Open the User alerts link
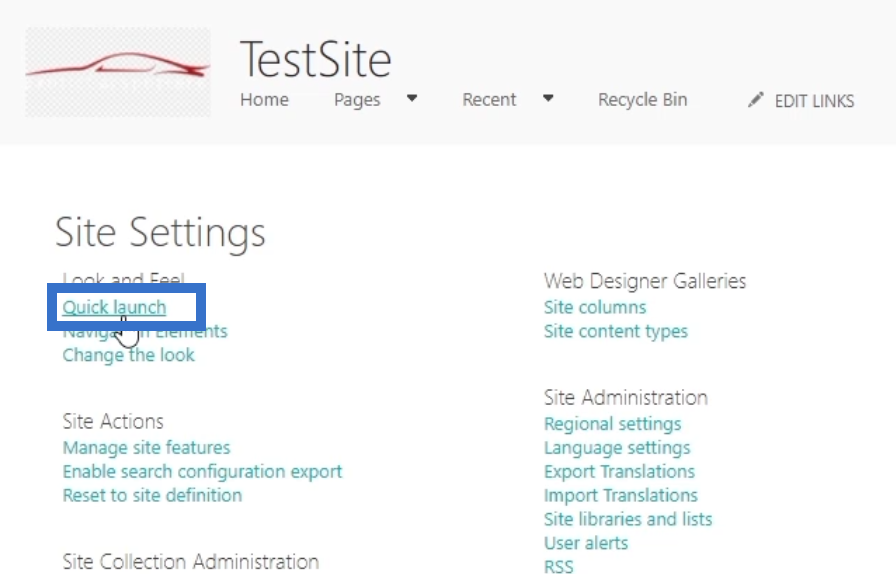This screenshot has height=574, width=896. click(x=586, y=543)
